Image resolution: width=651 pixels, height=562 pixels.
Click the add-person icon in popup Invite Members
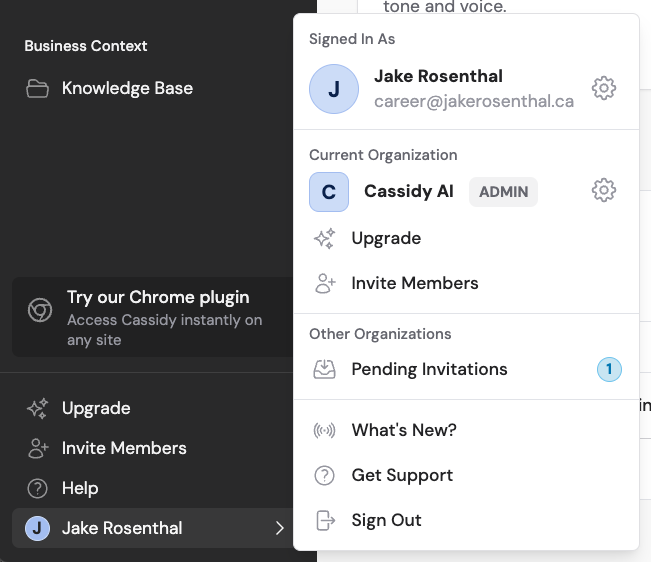pyautogui.click(x=325, y=283)
